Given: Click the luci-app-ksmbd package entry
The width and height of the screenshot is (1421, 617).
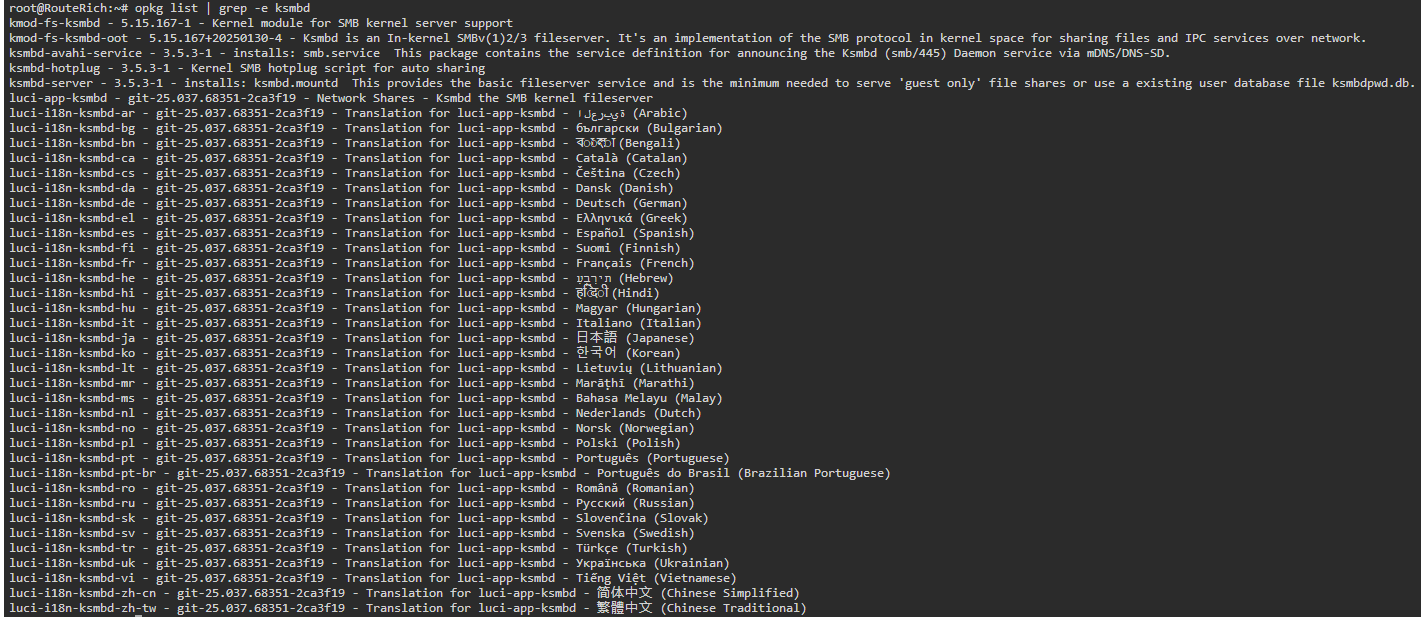Looking at the screenshot, I should 331,98.
